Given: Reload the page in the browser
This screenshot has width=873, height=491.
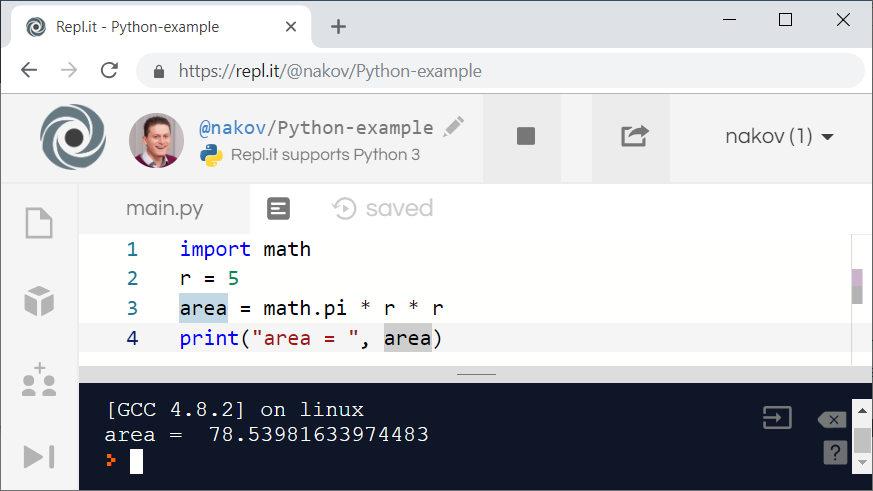Looking at the screenshot, I should tap(110, 71).
